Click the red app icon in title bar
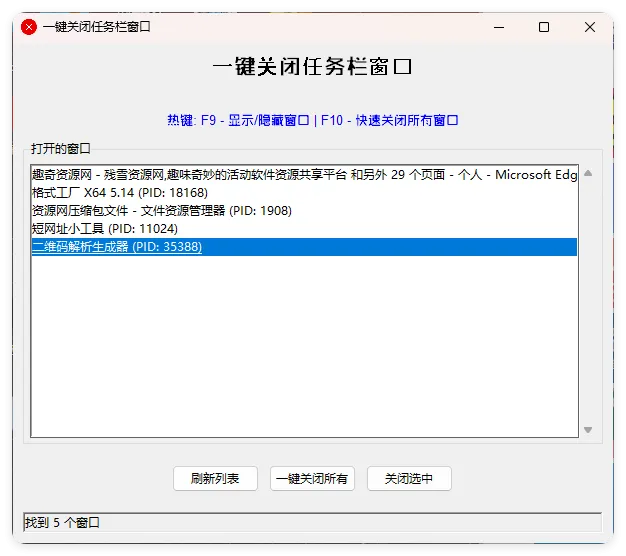The image size is (626, 556). point(29,27)
